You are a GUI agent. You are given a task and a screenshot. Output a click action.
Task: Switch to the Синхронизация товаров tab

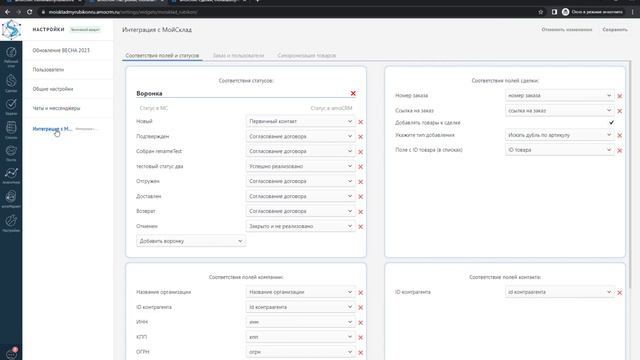307,56
